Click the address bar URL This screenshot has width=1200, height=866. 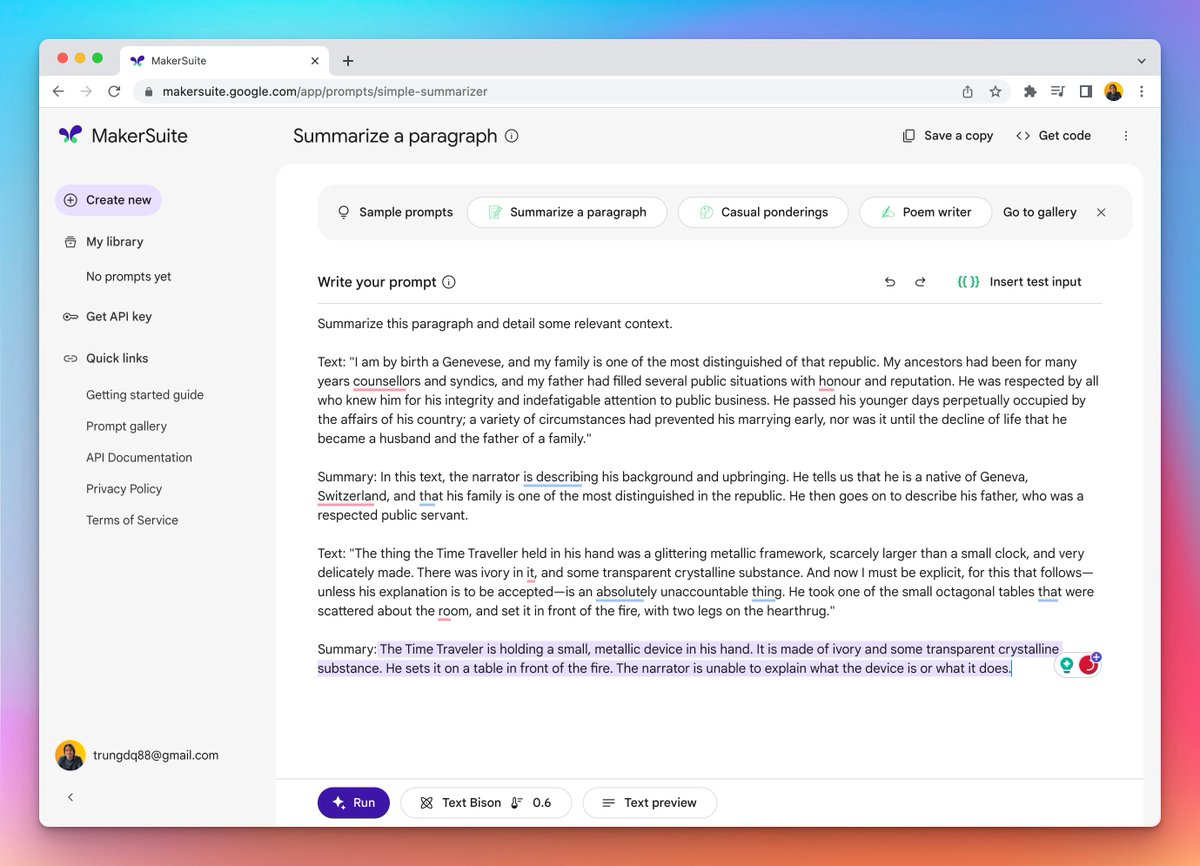(324, 91)
